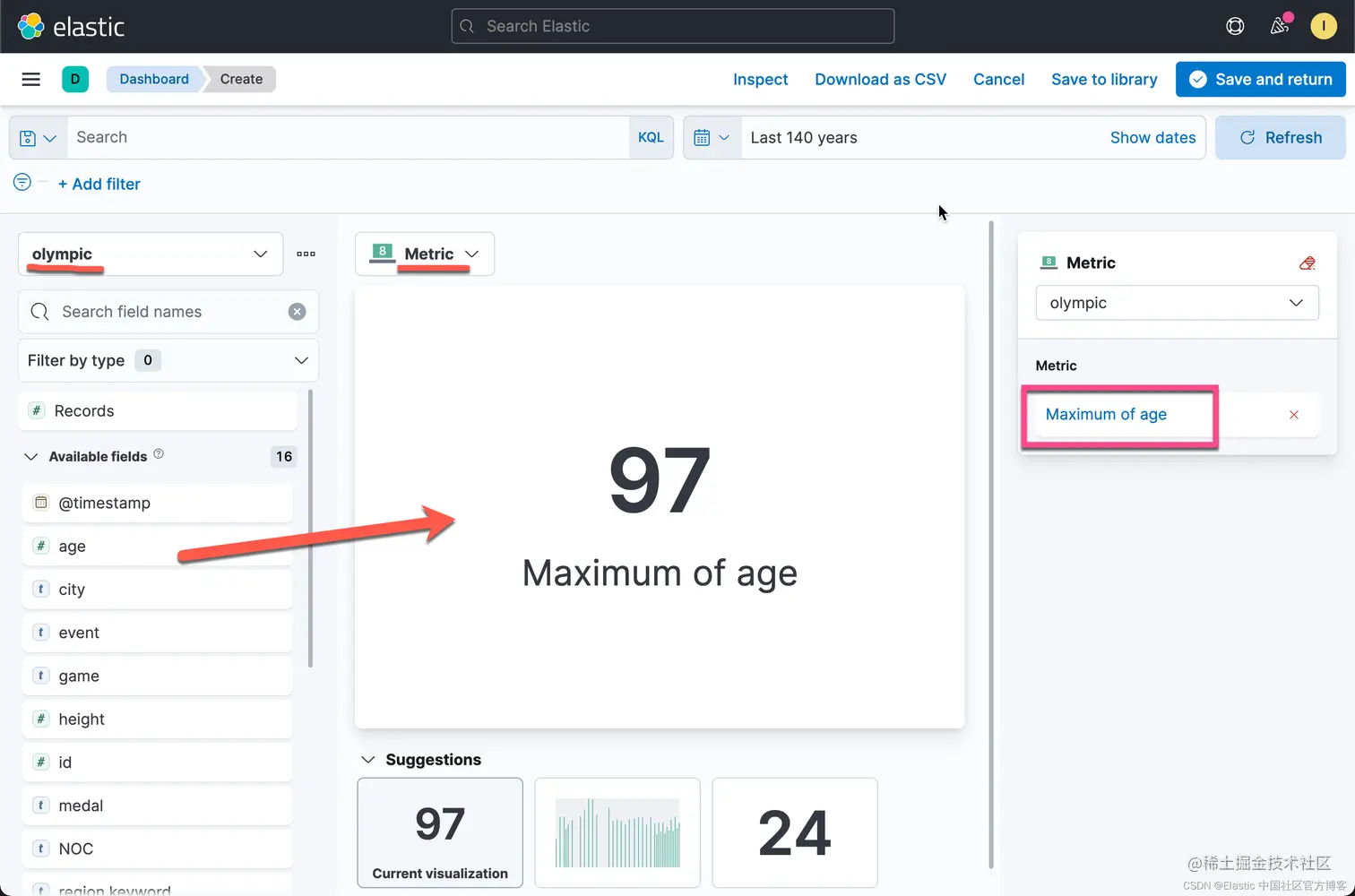Select the bar chart suggestion thumbnail
Viewport: 1355px width, 896px height.
pyautogui.click(x=617, y=832)
